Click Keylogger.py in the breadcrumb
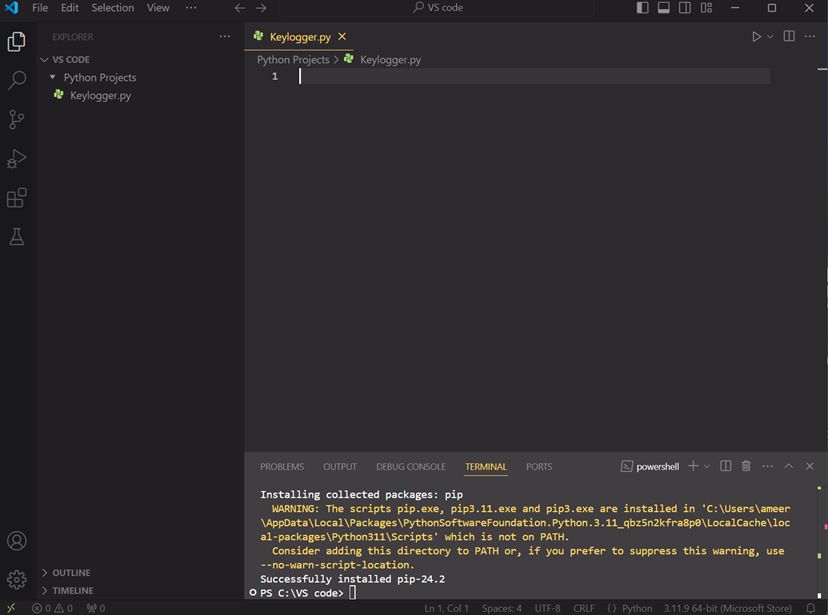The width and height of the screenshot is (828, 615). [390, 60]
